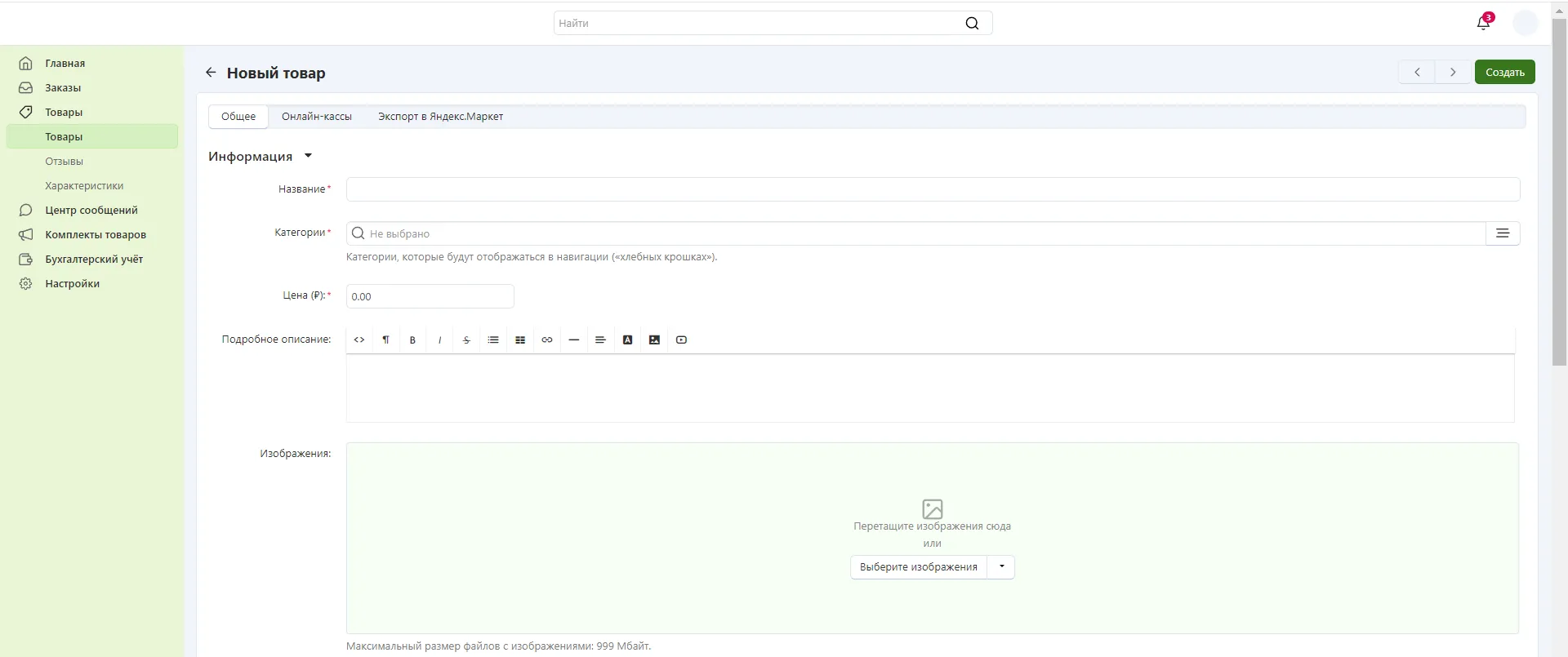The height and width of the screenshot is (657, 1568).
Task: Apply bold formatting in description editor
Action: pyautogui.click(x=412, y=340)
